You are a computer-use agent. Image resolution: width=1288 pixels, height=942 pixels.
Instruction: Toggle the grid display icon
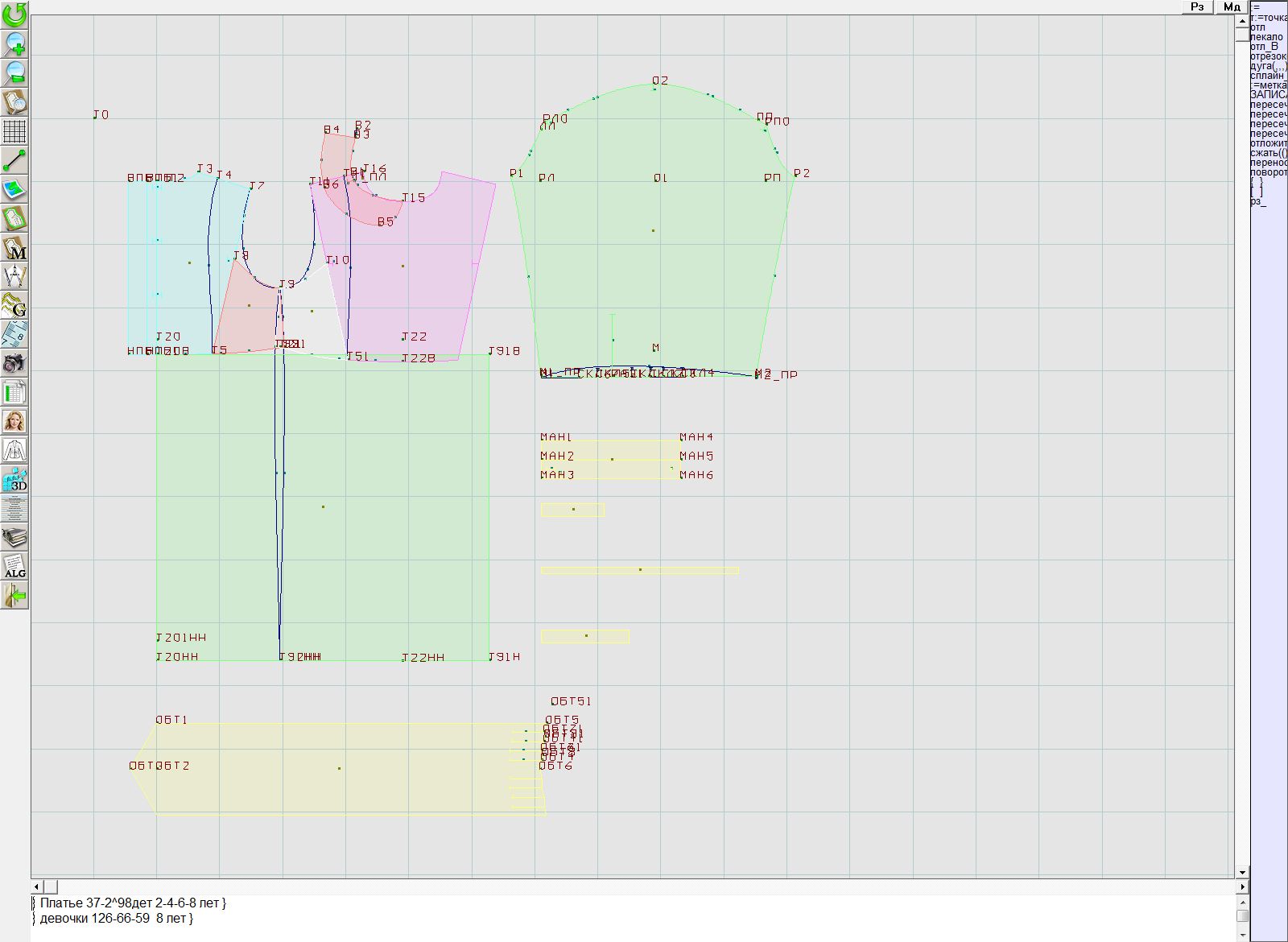click(x=14, y=131)
